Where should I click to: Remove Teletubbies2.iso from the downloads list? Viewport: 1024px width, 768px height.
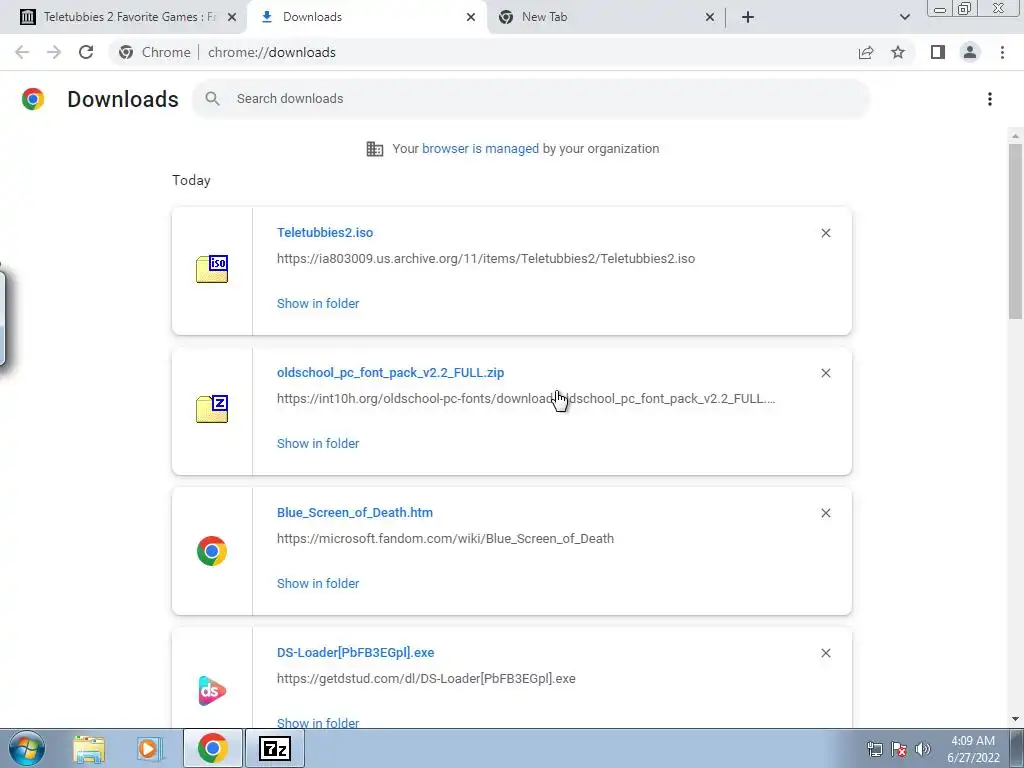tap(825, 233)
